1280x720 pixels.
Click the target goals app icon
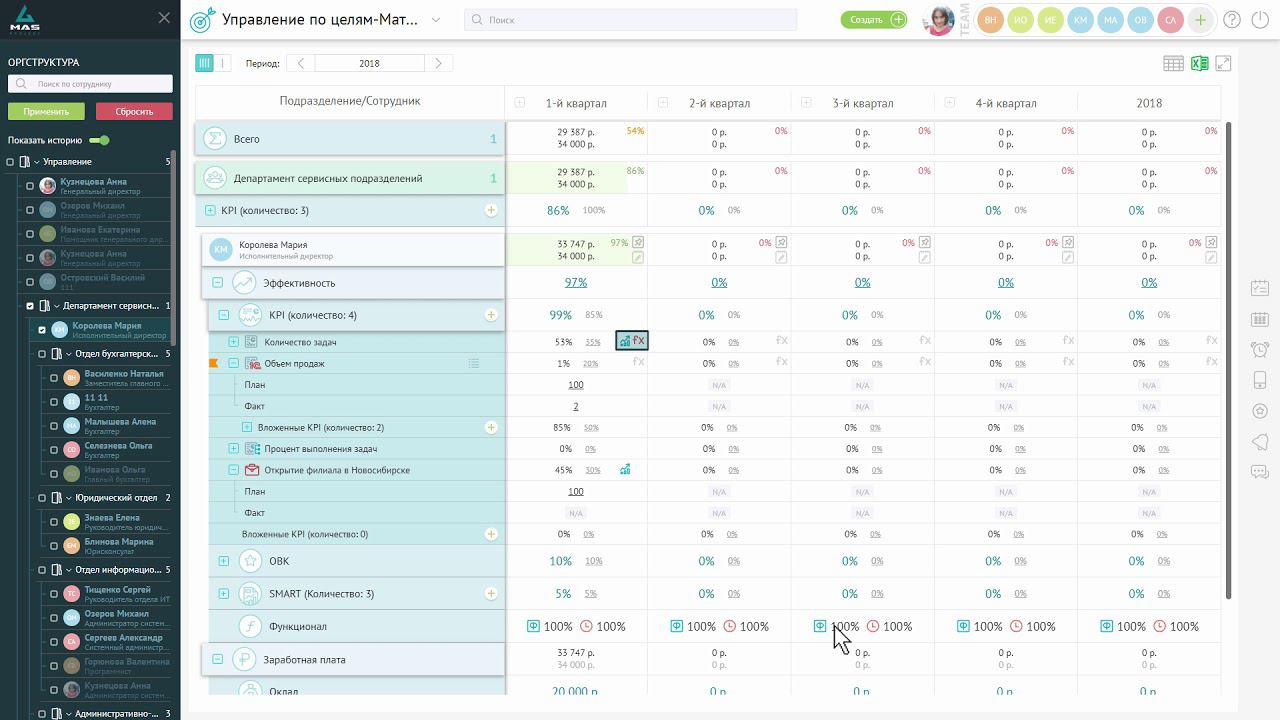coord(202,20)
